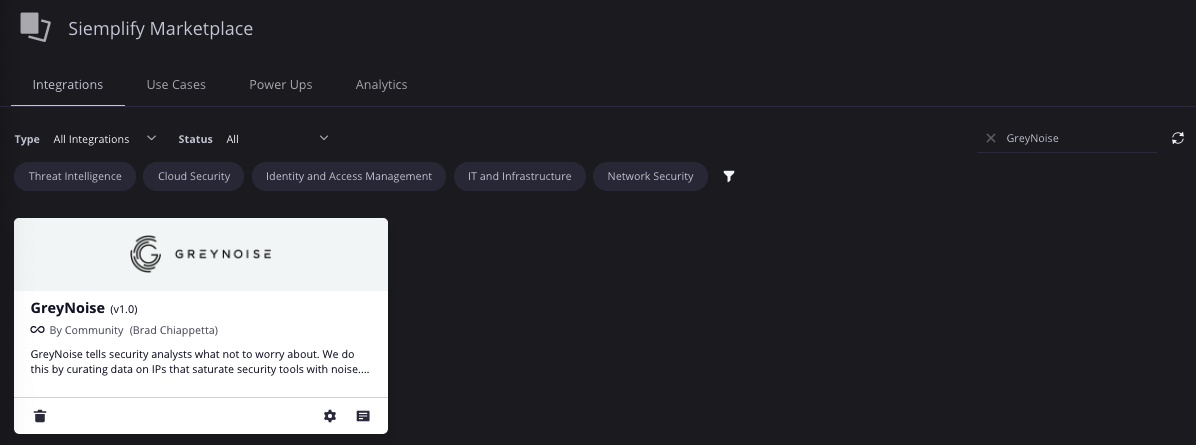Click the version label (v1.0)
Viewport: 1196px width, 445px height.
(x=124, y=309)
